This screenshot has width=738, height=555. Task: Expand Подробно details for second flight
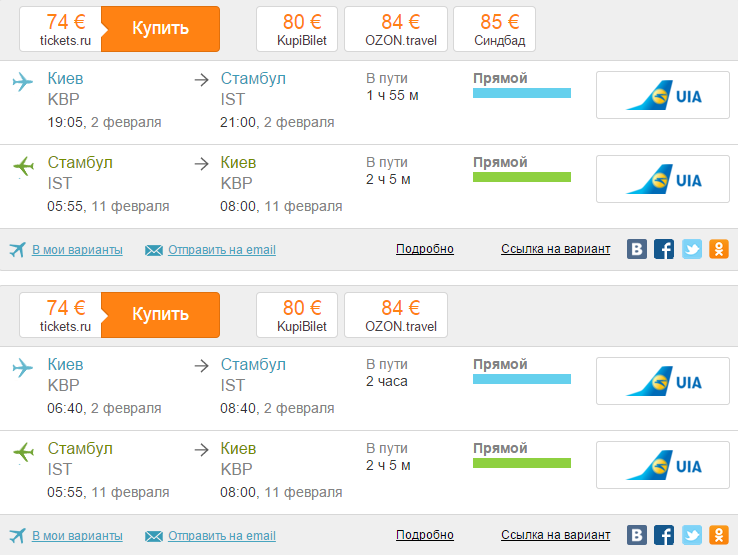(x=425, y=535)
